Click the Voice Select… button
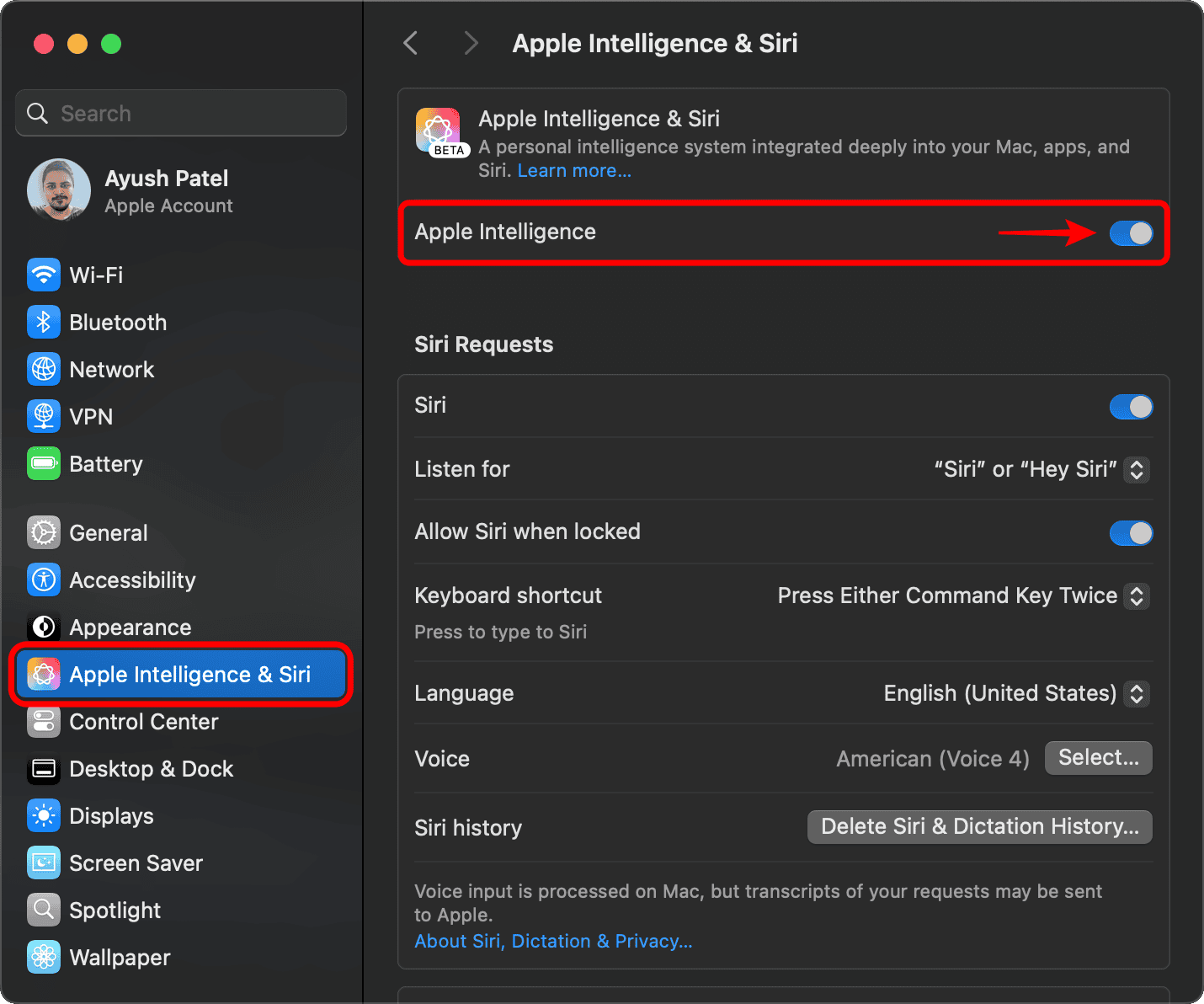The height and width of the screenshot is (1004, 1204). click(x=1098, y=758)
